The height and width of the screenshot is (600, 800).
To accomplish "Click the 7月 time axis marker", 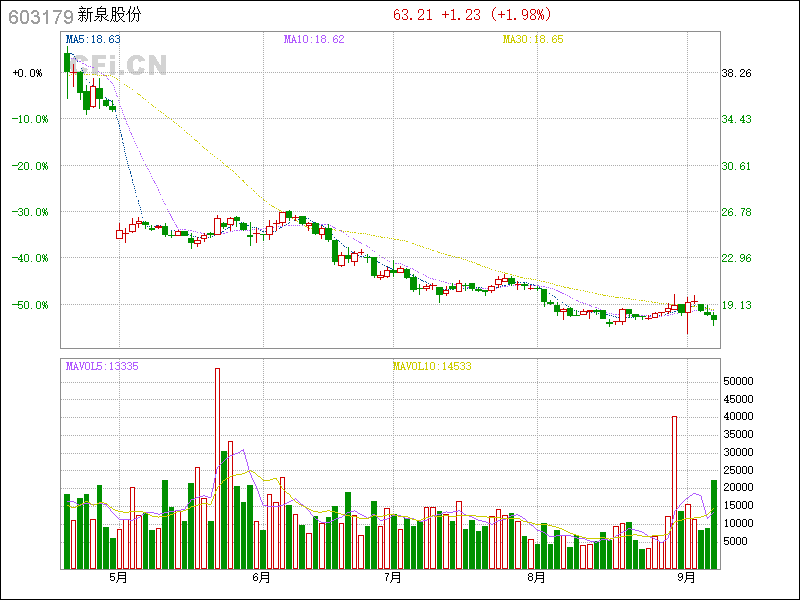I will coord(393,578).
